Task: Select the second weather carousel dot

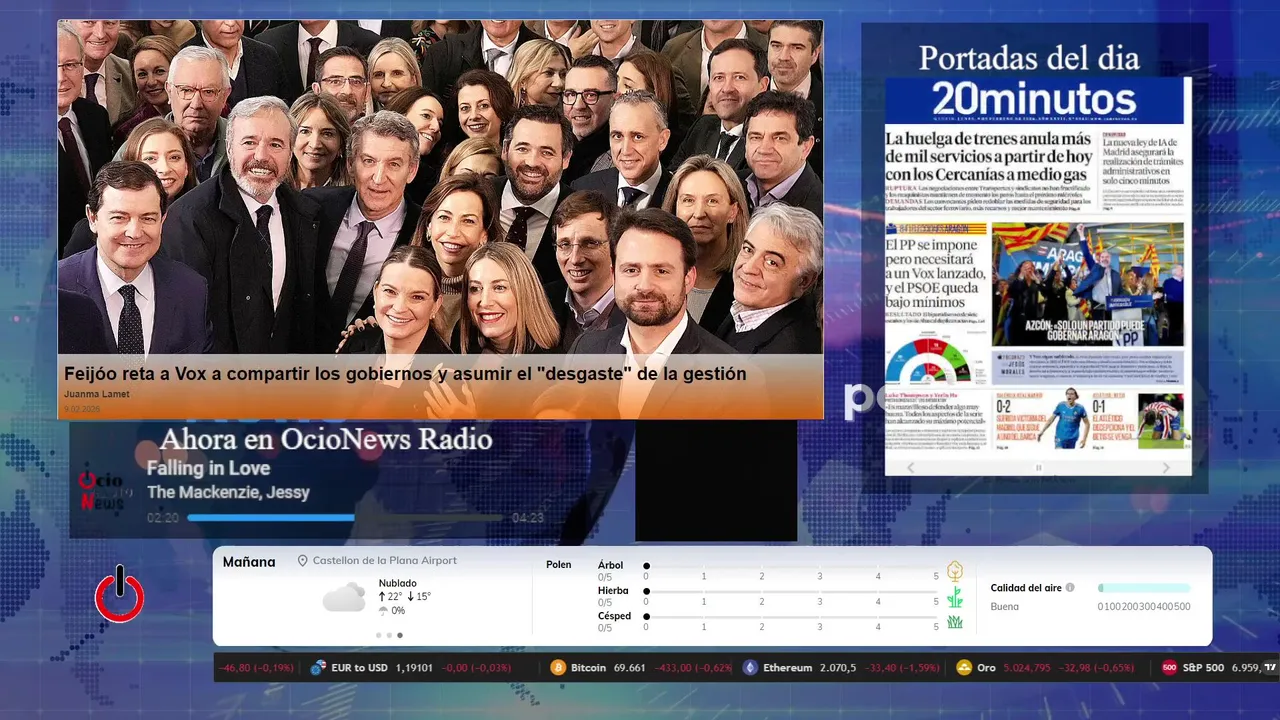Action: click(389, 635)
